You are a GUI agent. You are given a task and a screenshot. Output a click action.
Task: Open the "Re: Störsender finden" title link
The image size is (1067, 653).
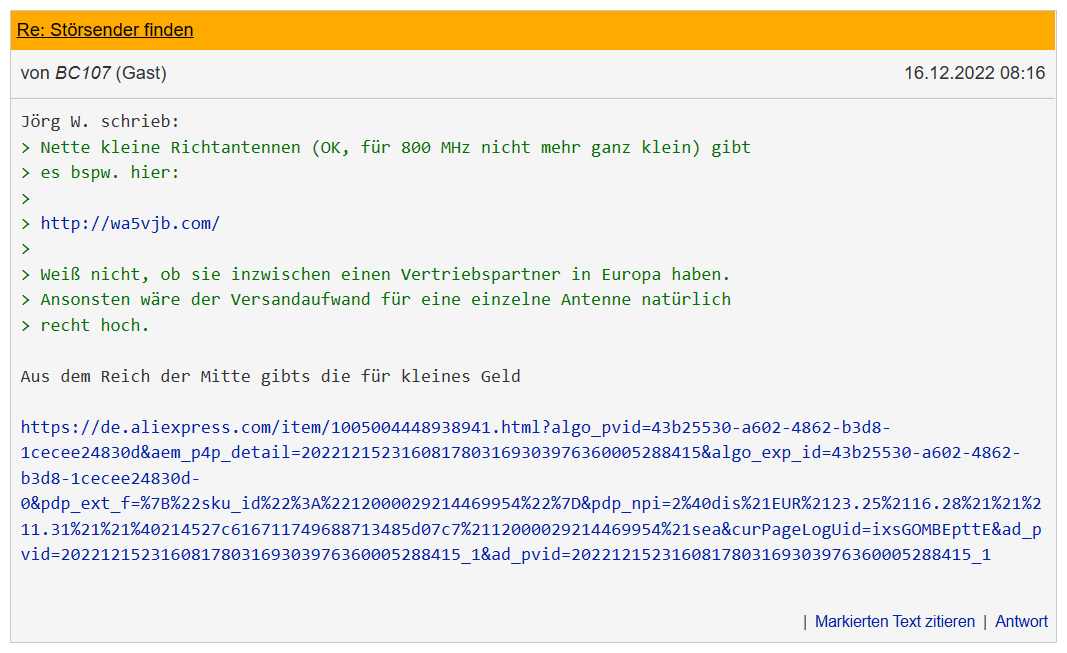[105, 30]
